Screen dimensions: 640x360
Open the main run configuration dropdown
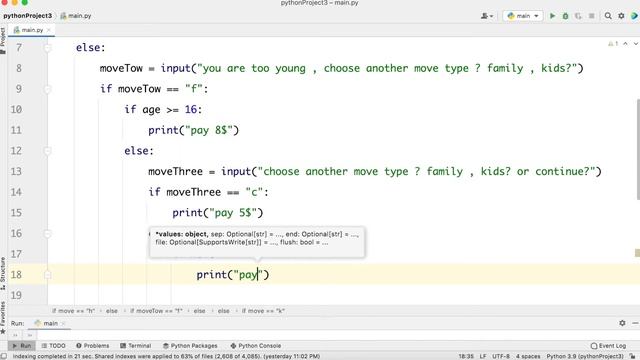click(523, 16)
